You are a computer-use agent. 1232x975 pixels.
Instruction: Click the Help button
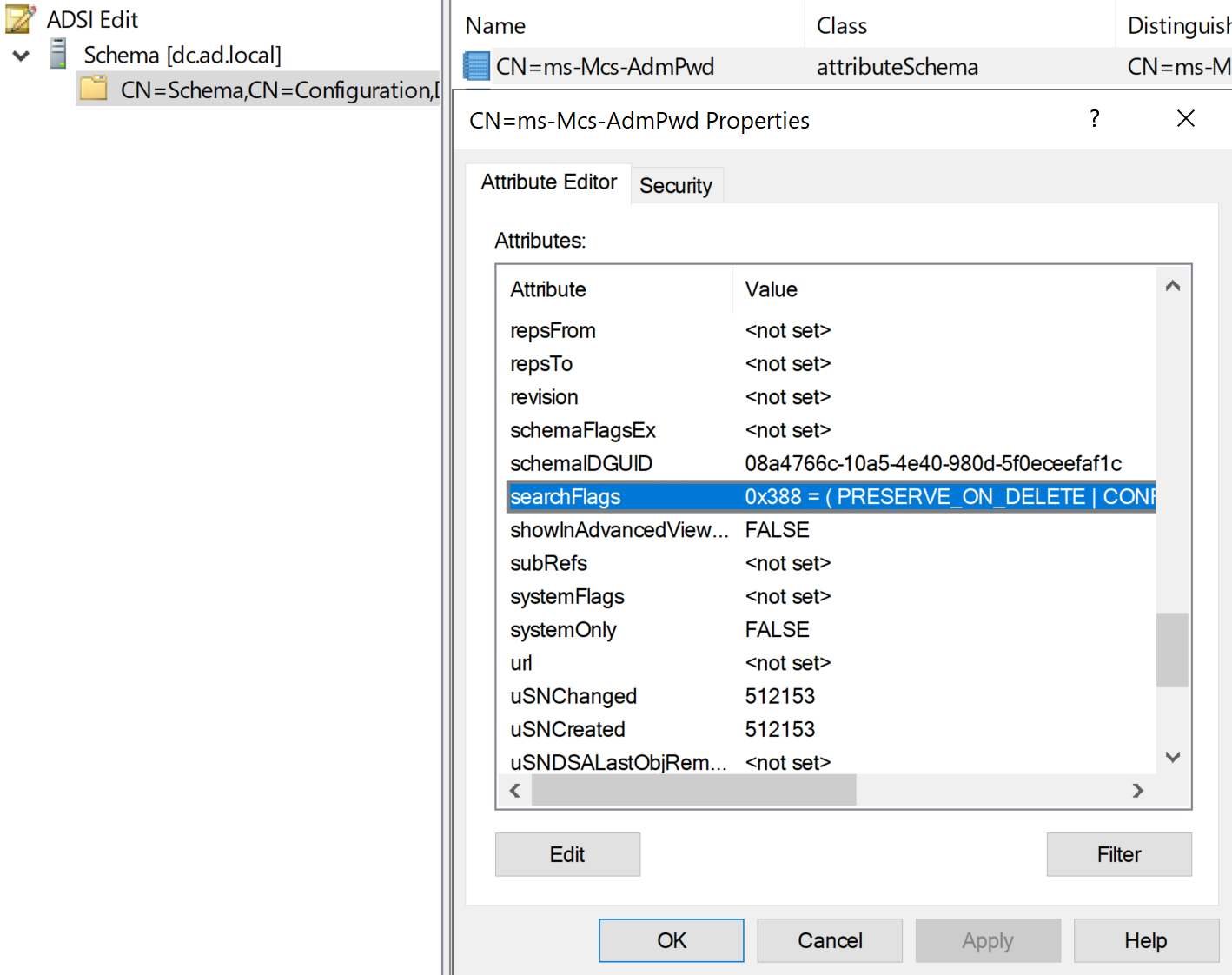click(1146, 940)
